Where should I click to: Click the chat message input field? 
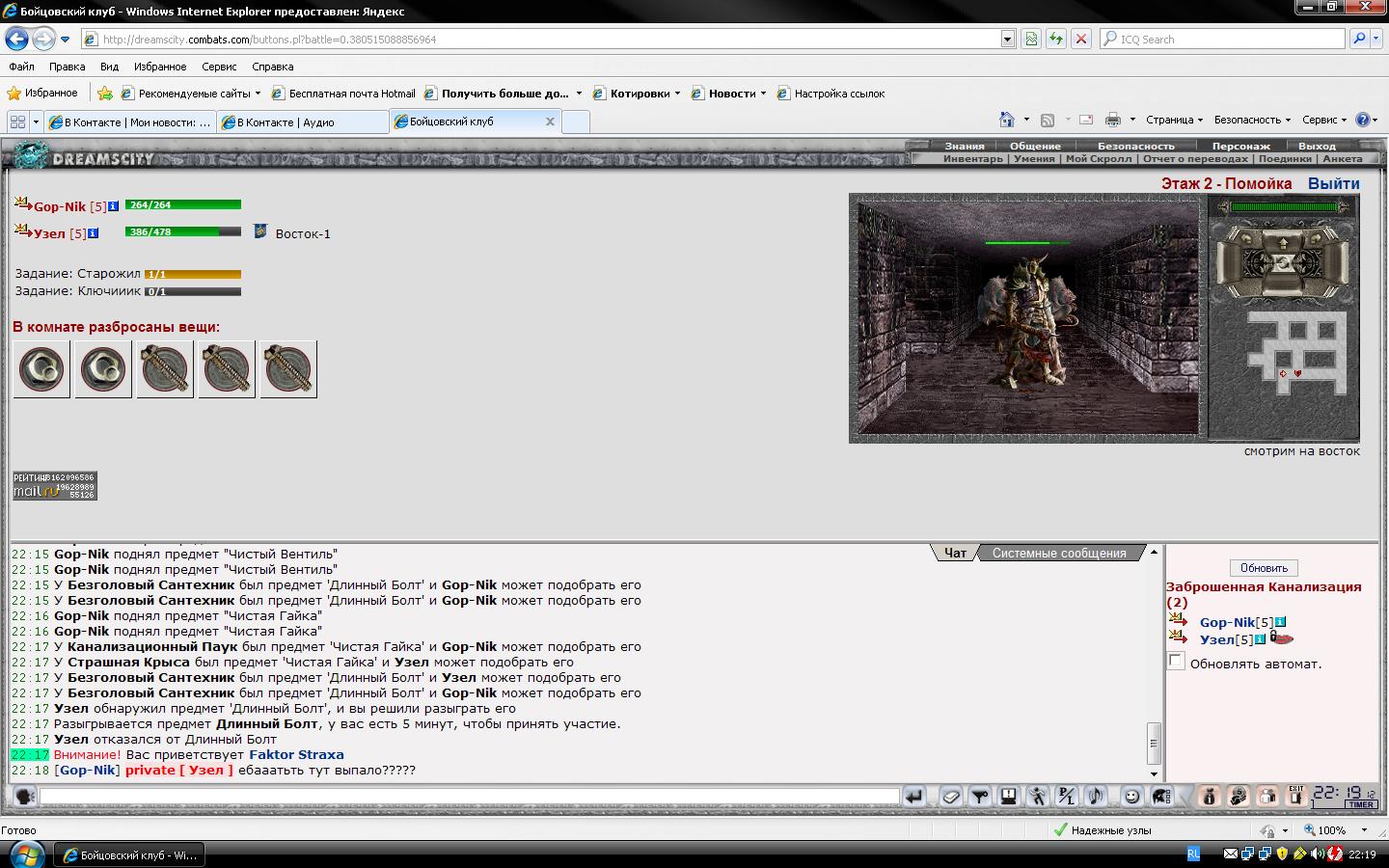470,797
